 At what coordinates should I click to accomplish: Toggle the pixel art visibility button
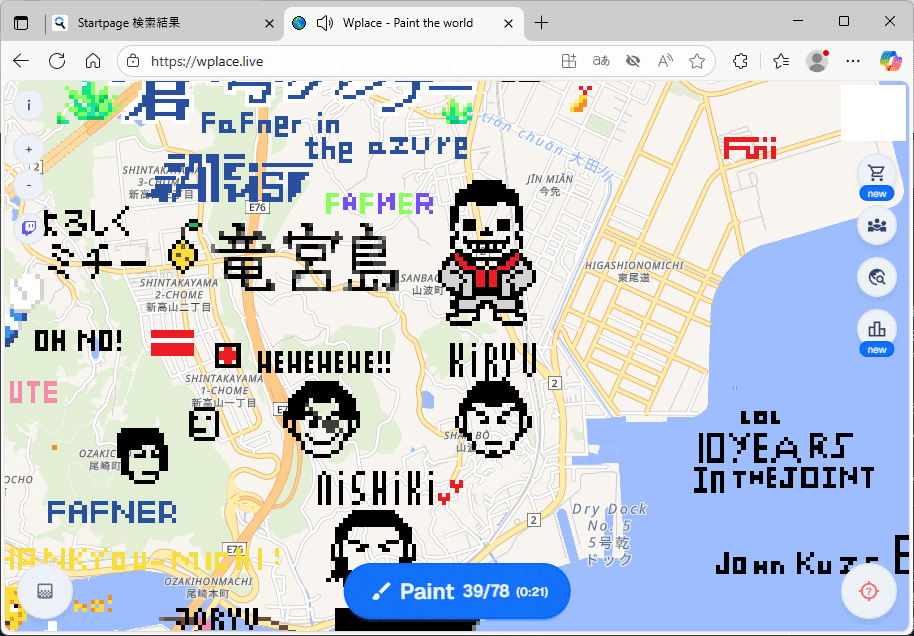[x=45, y=591]
